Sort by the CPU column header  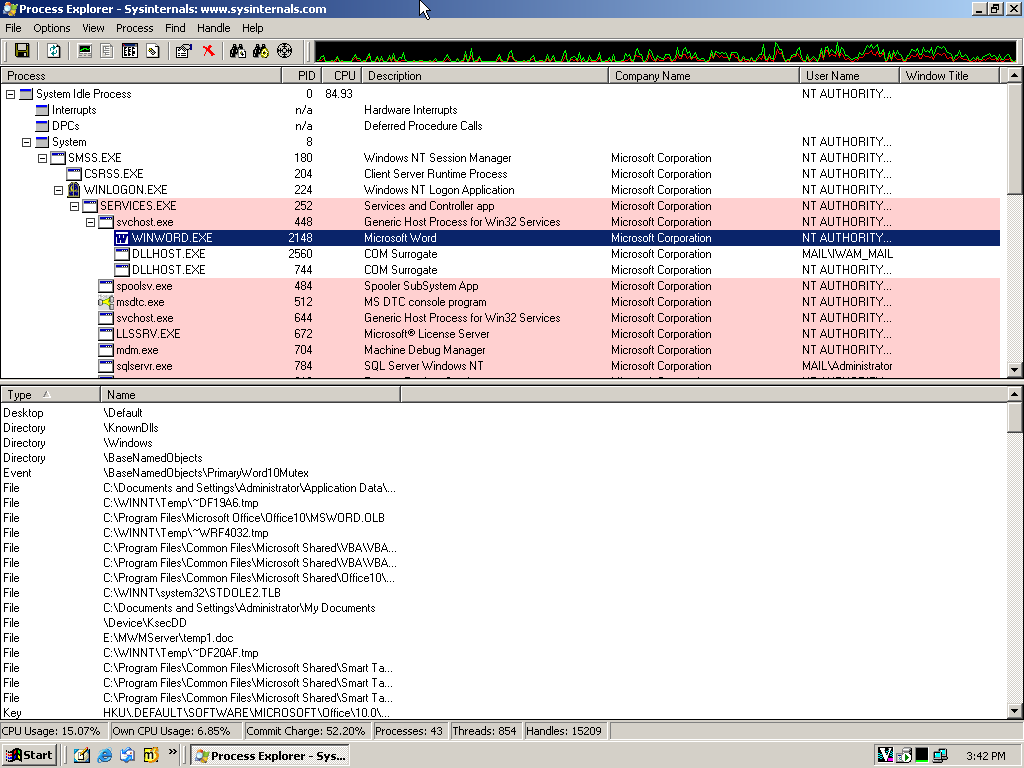click(x=340, y=76)
